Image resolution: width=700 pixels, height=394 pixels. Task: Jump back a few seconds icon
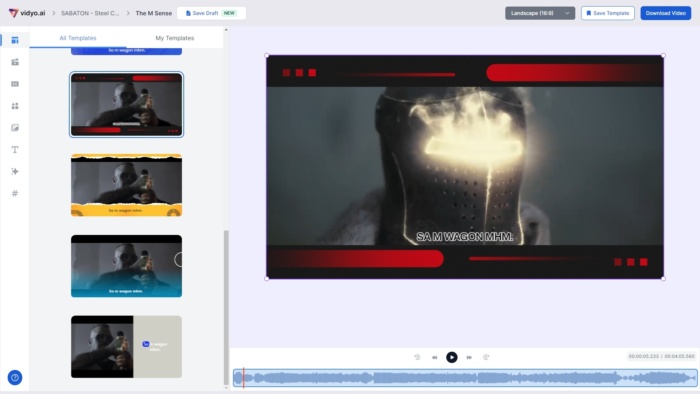pyautogui.click(x=417, y=357)
